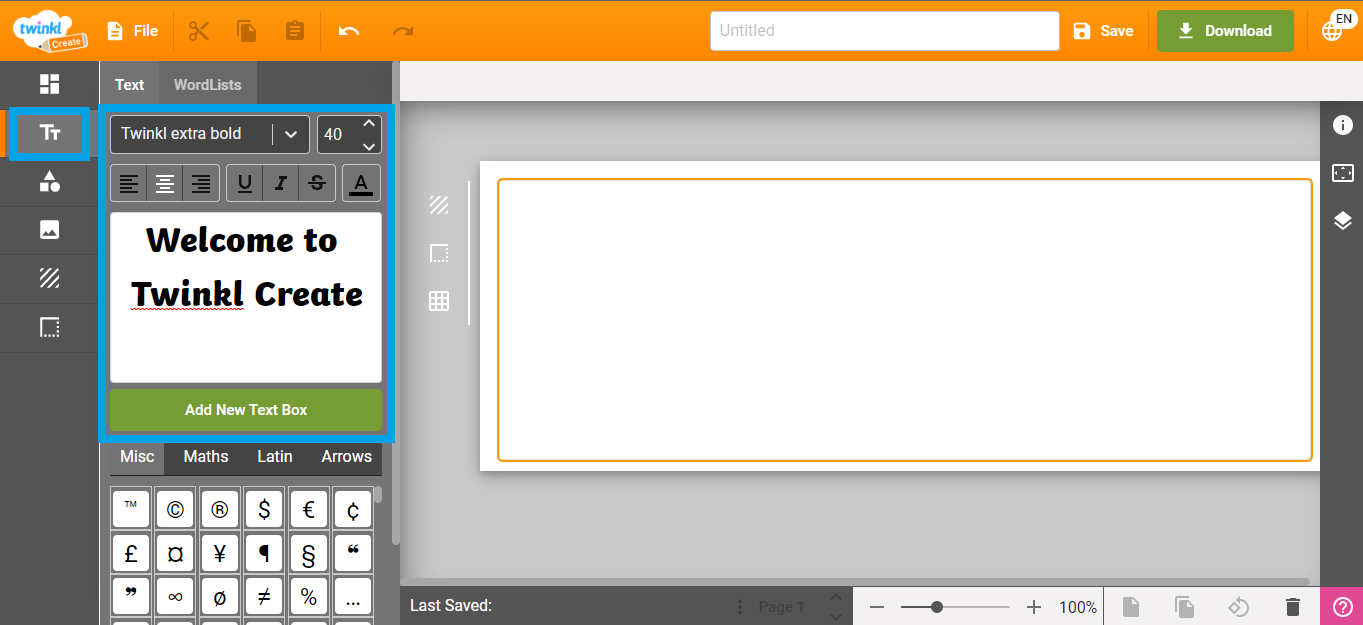Open the info panel icon
This screenshot has height=625, width=1363.
tap(1342, 125)
